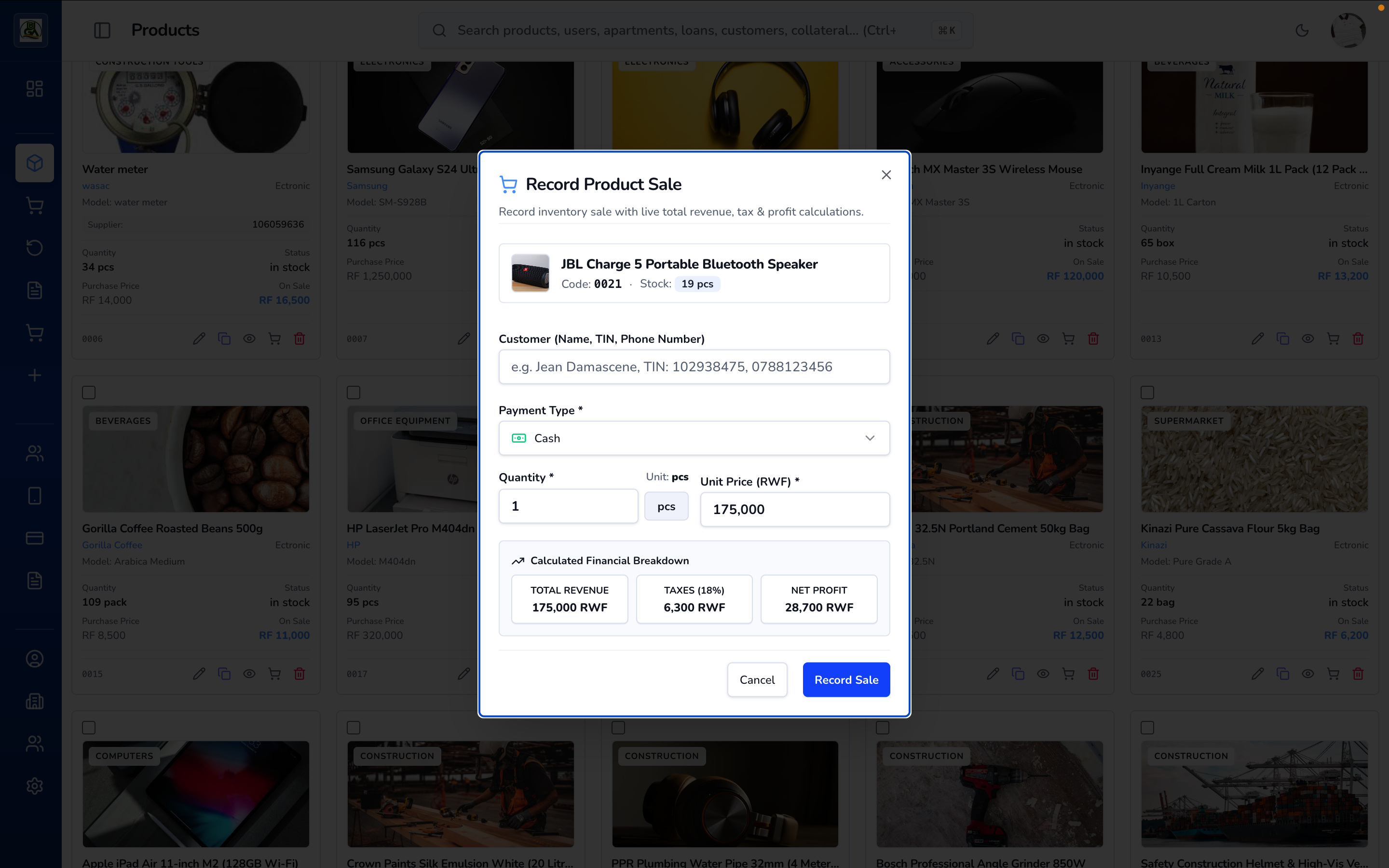The image size is (1389, 868).
Task: Open the Kinazi brand link
Action: [x=1154, y=545]
